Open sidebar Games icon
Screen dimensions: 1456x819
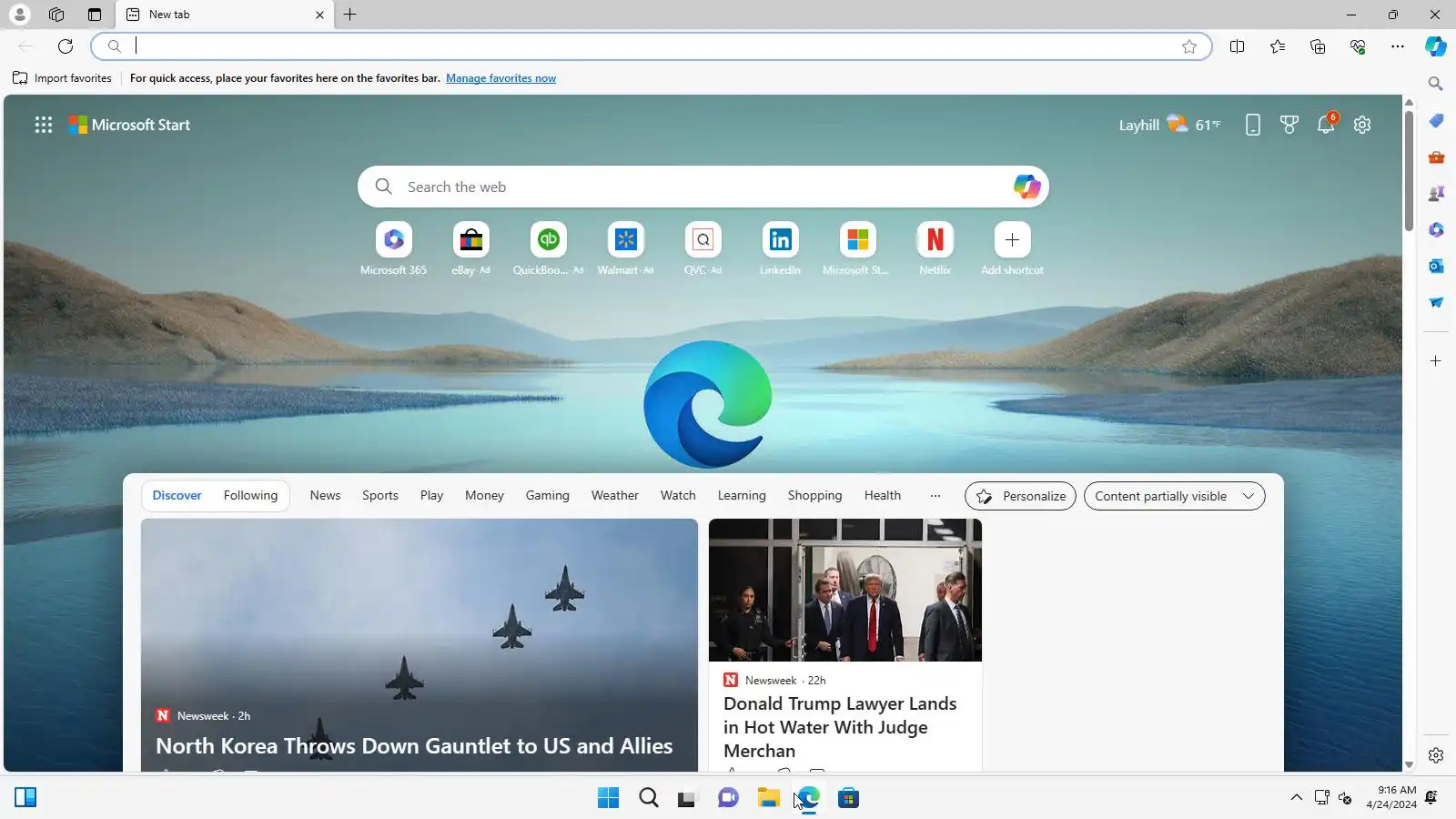[x=1436, y=193]
